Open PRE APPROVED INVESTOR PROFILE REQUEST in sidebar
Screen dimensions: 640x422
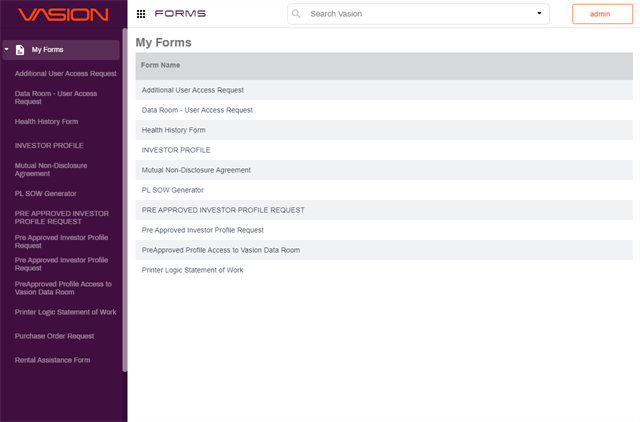(x=62, y=218)
